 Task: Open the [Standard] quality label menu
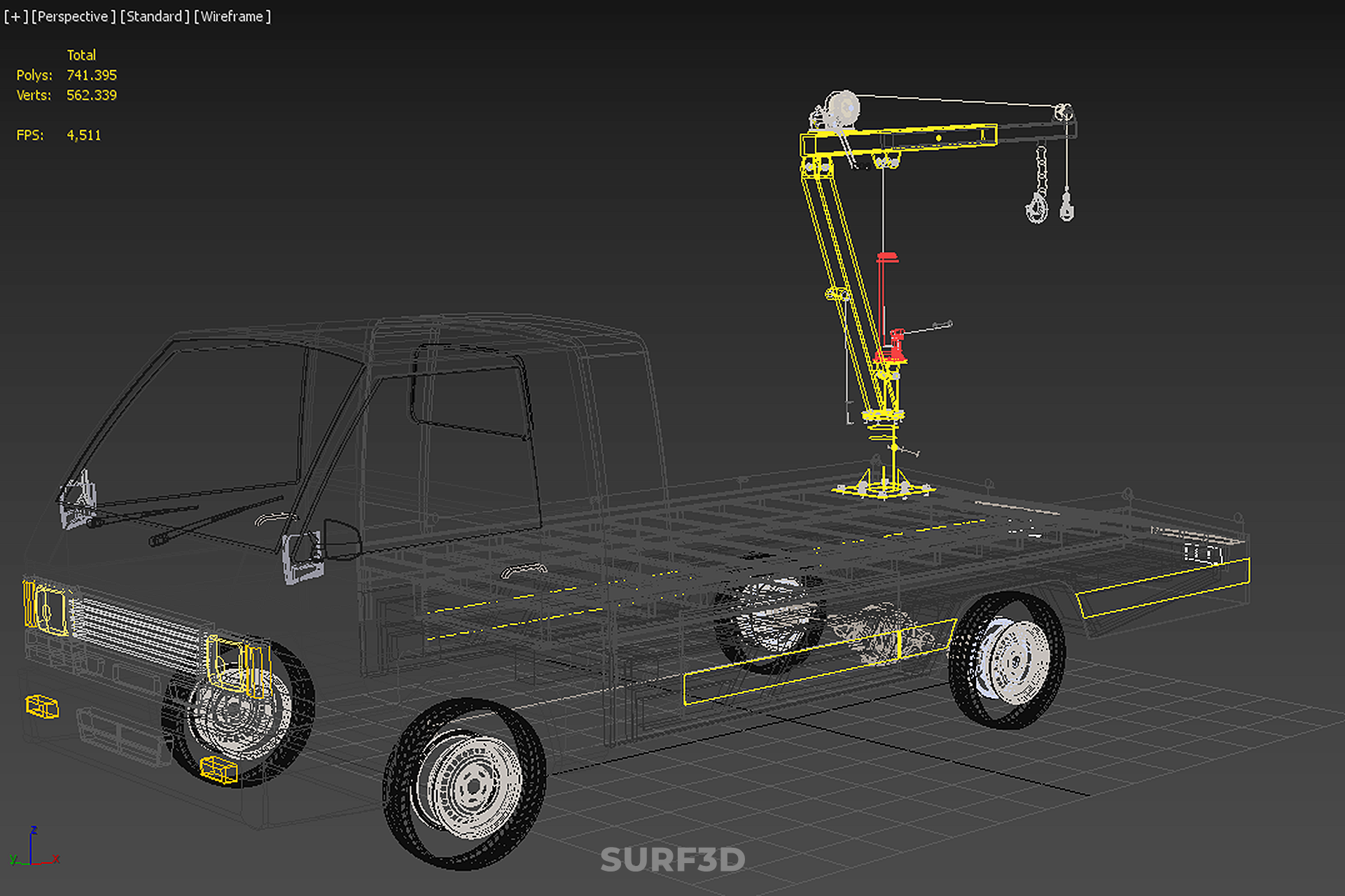(x=154, y=16)
